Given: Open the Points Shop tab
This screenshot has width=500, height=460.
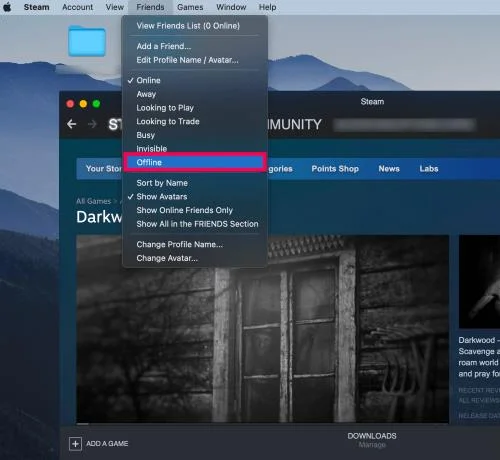Looking at the screenshot, I should 335,169.
